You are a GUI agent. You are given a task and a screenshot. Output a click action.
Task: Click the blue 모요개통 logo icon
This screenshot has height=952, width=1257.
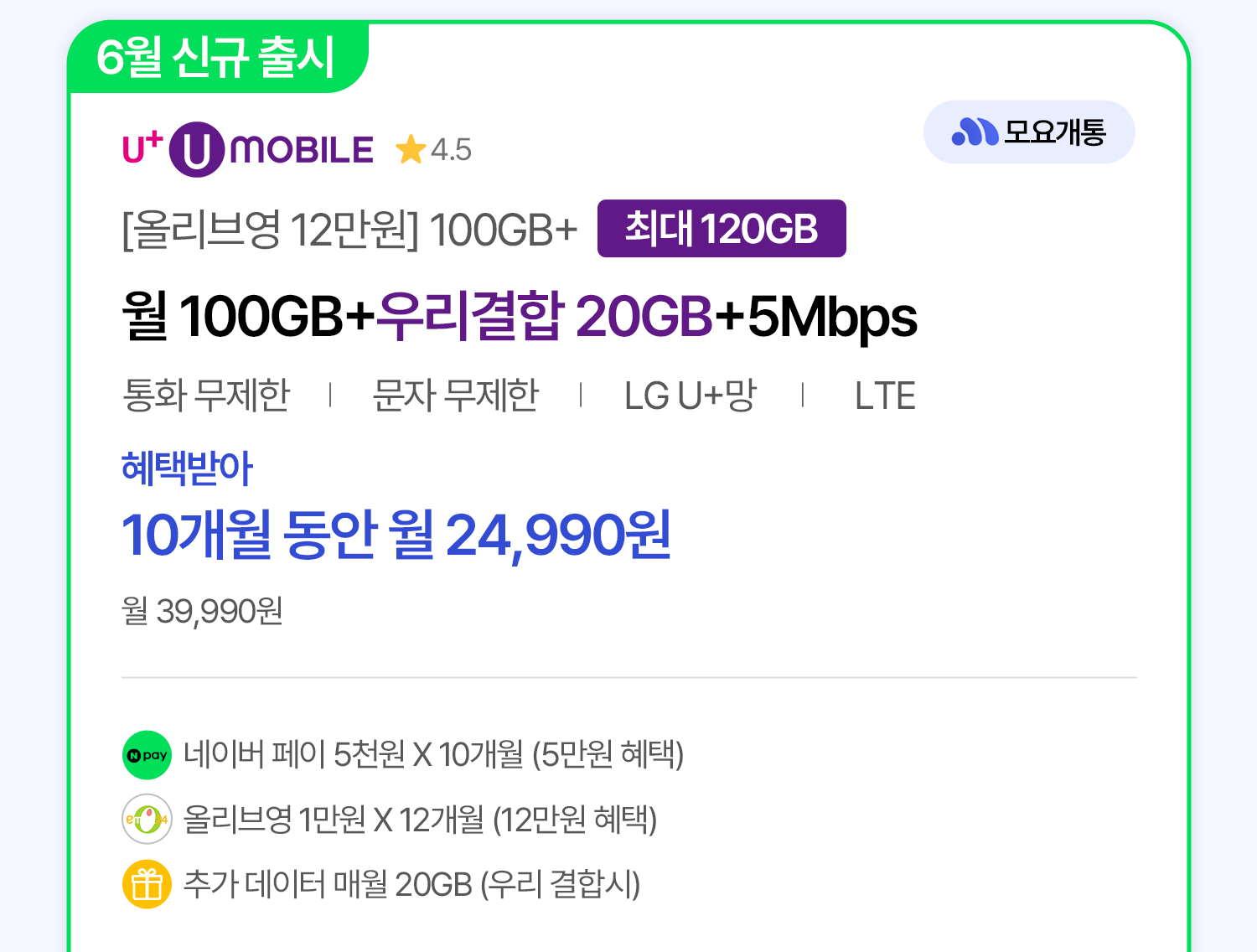pyautogui.click(x=974, y=132)
